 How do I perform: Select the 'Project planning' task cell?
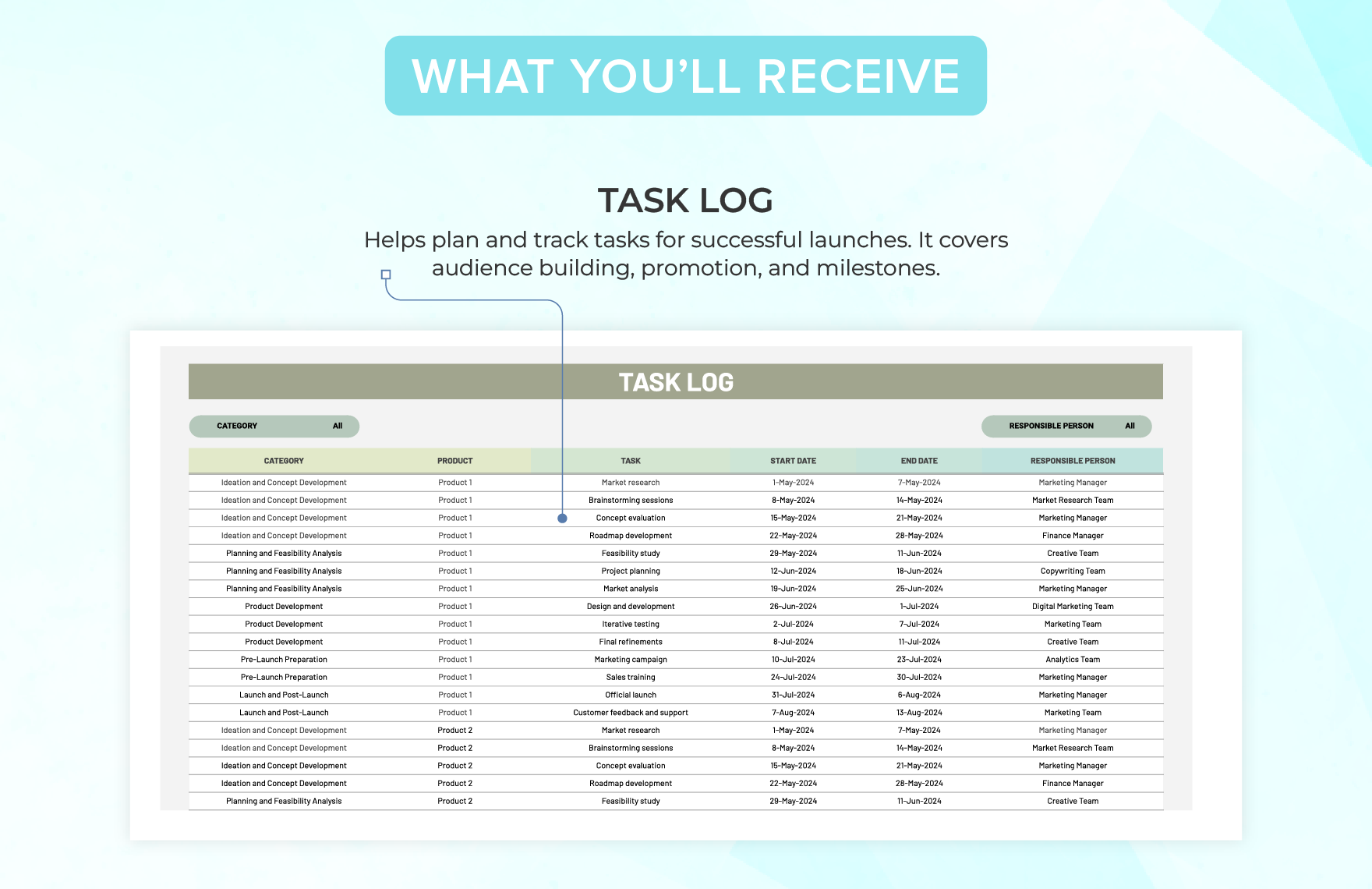(x=631, y=571)
